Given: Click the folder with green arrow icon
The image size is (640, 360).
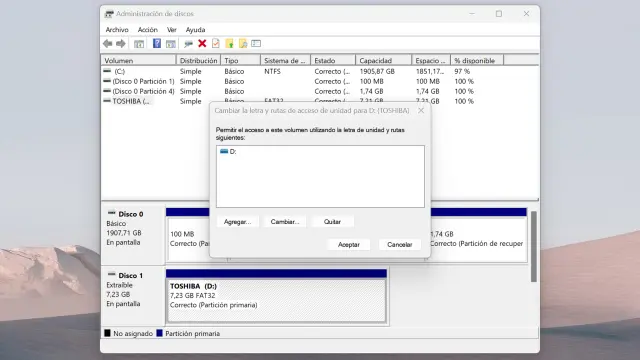Looking at the screenshot, I should pyautogui.click(x=229, y=43).
